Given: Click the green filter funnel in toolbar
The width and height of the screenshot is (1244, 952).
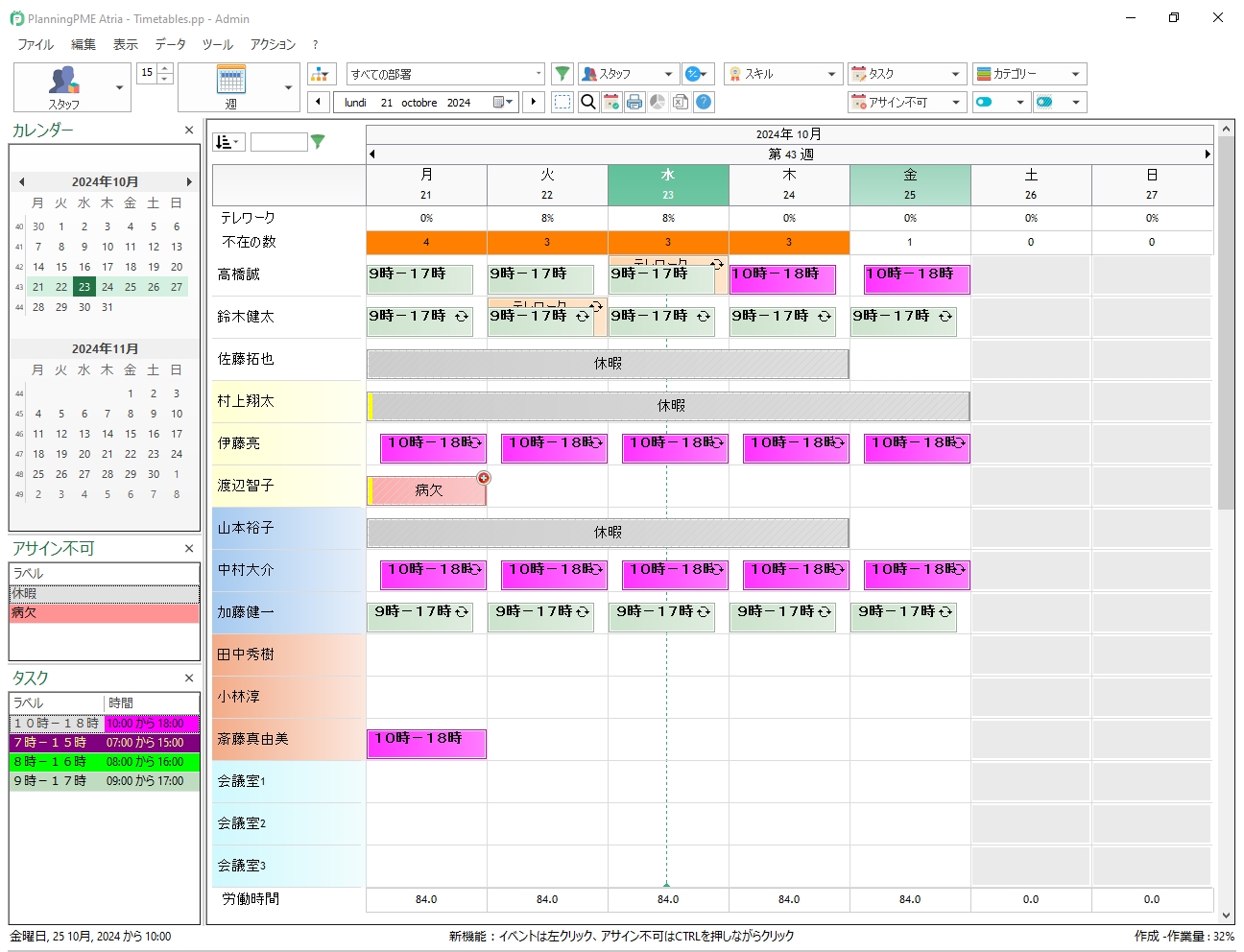Looking at the screenshot, I should coord(562,74).
